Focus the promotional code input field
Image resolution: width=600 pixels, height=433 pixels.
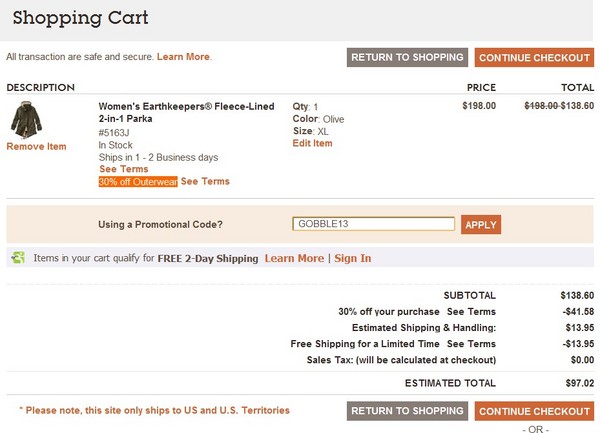click(x=373, y=224)
